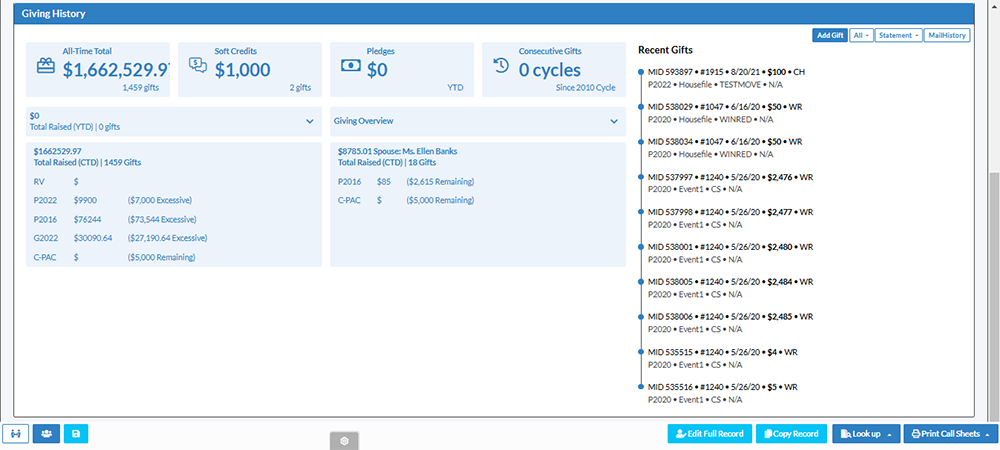Click the '1,459 gifts' label
Image resolution: width=1000 pixels, height=450 pixels.
[x=141, y=88]
